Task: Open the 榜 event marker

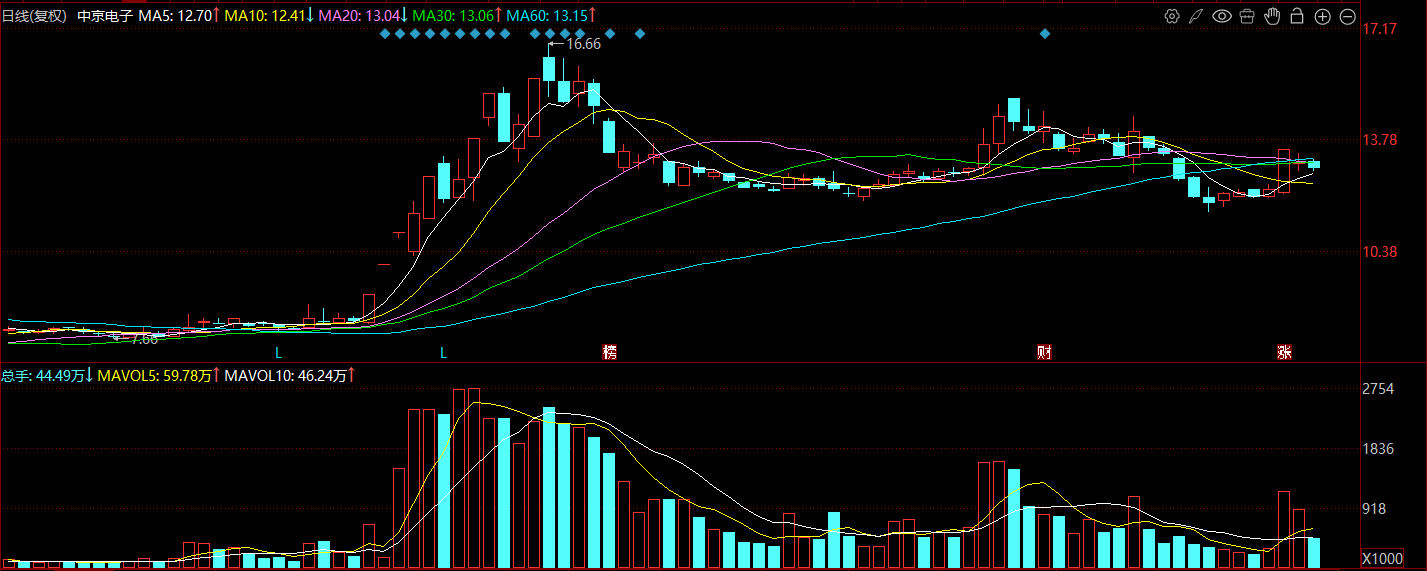Action: click(610, 352)
